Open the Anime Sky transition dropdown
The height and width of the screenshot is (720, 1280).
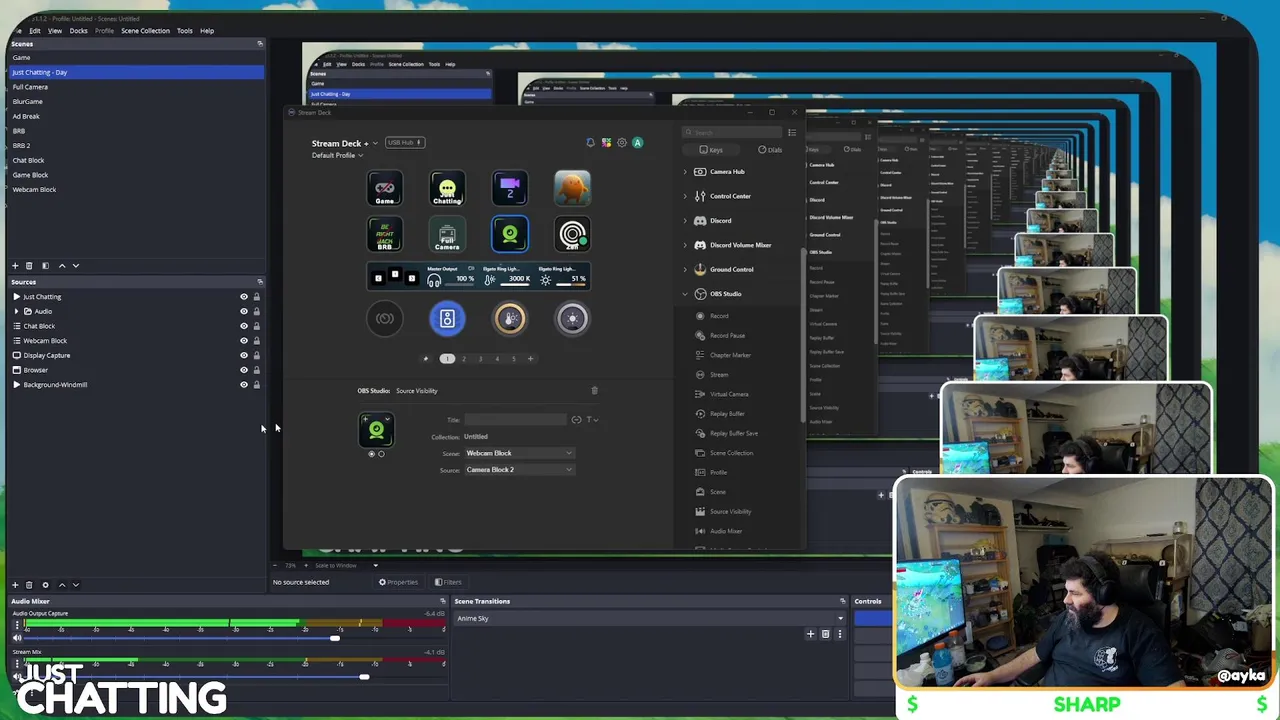[650, 619]
